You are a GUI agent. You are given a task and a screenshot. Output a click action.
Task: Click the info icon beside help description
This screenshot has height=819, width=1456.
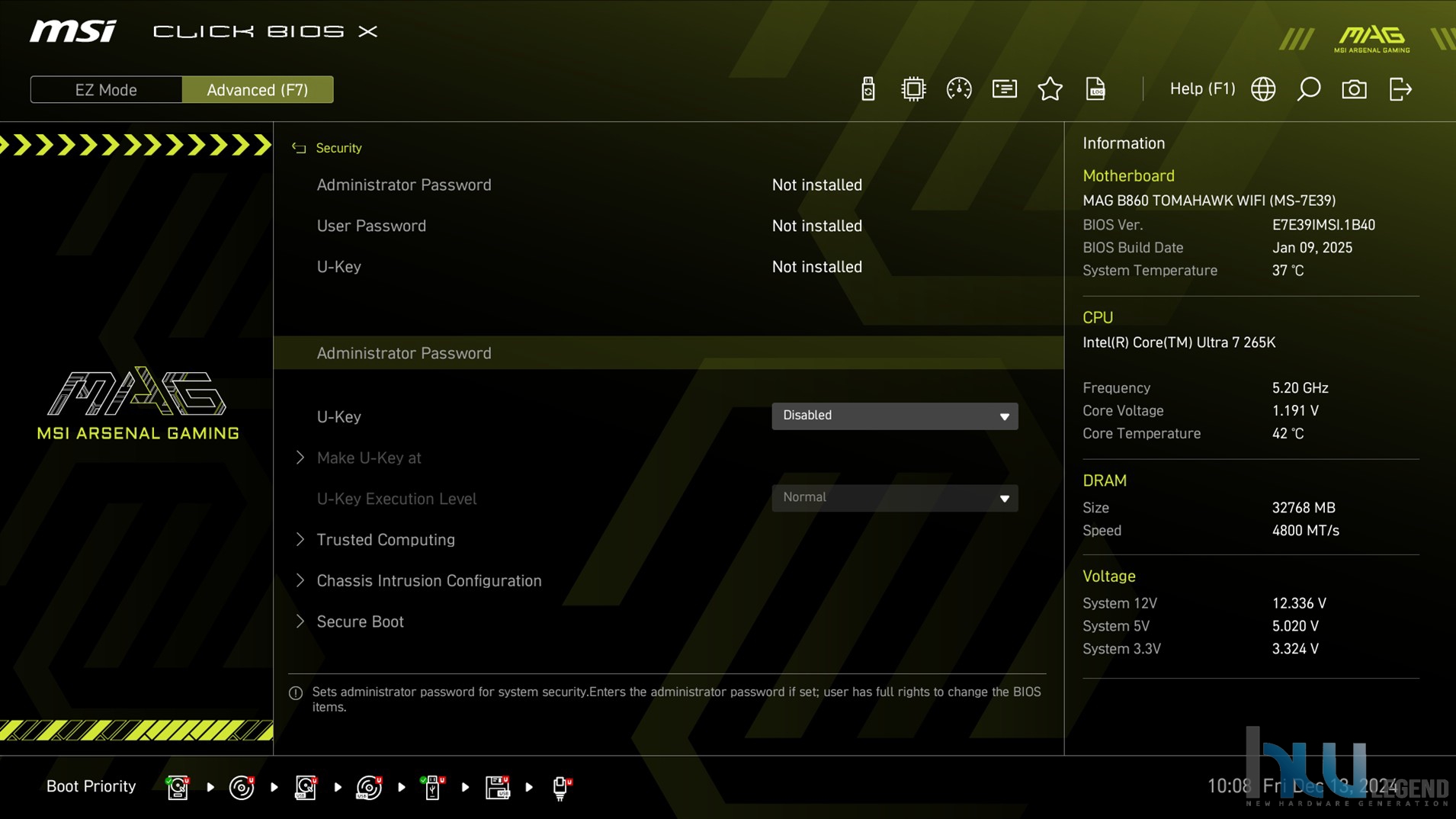click(x=296, y=693)
